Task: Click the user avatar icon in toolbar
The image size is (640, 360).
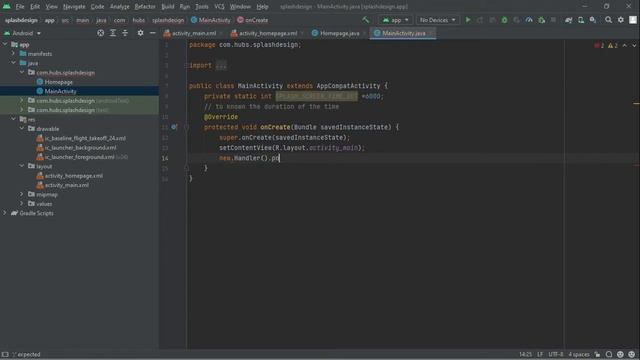Action: pos(633,20)
